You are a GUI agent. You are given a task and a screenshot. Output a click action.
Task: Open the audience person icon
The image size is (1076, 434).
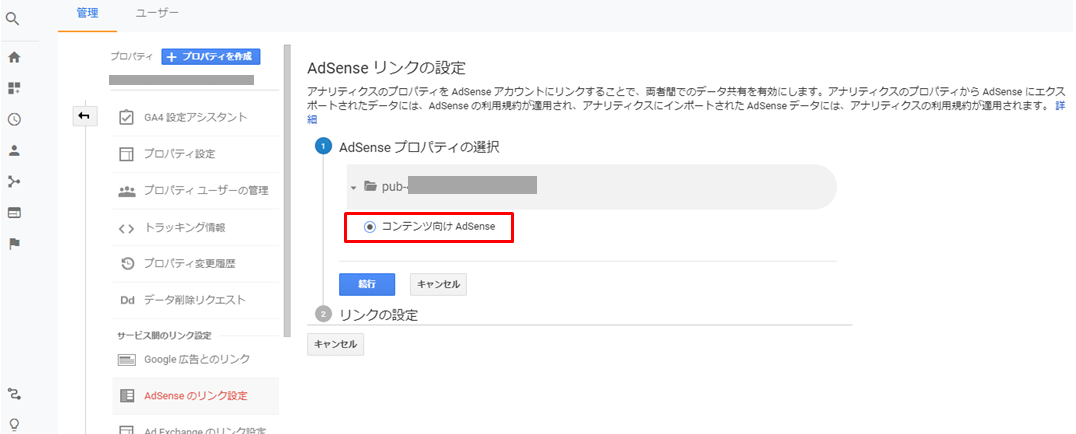[x=14, y=150]
